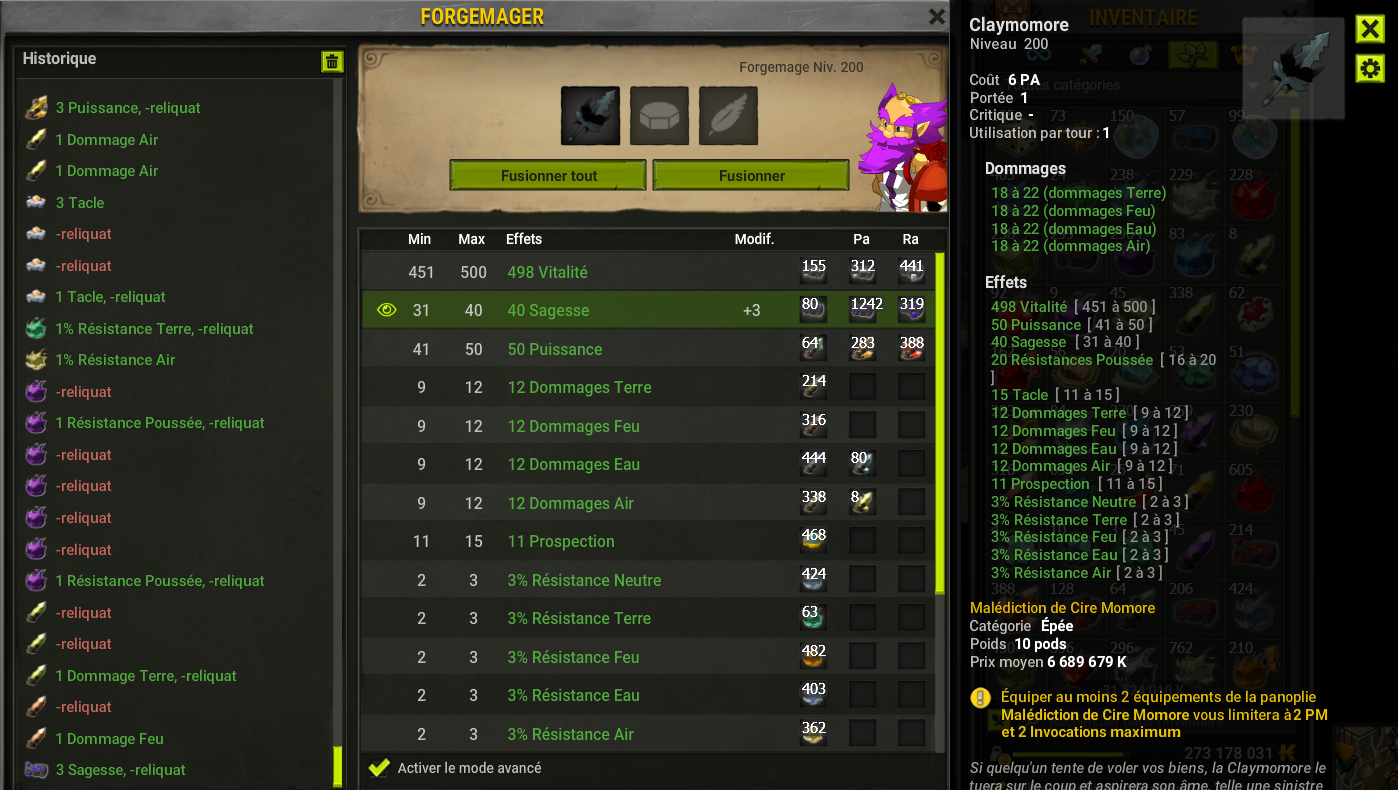This screenshot has height=790, width=1398.
Task: Close the Claymomore tooltip with green X
Action: click(1370, 28)
